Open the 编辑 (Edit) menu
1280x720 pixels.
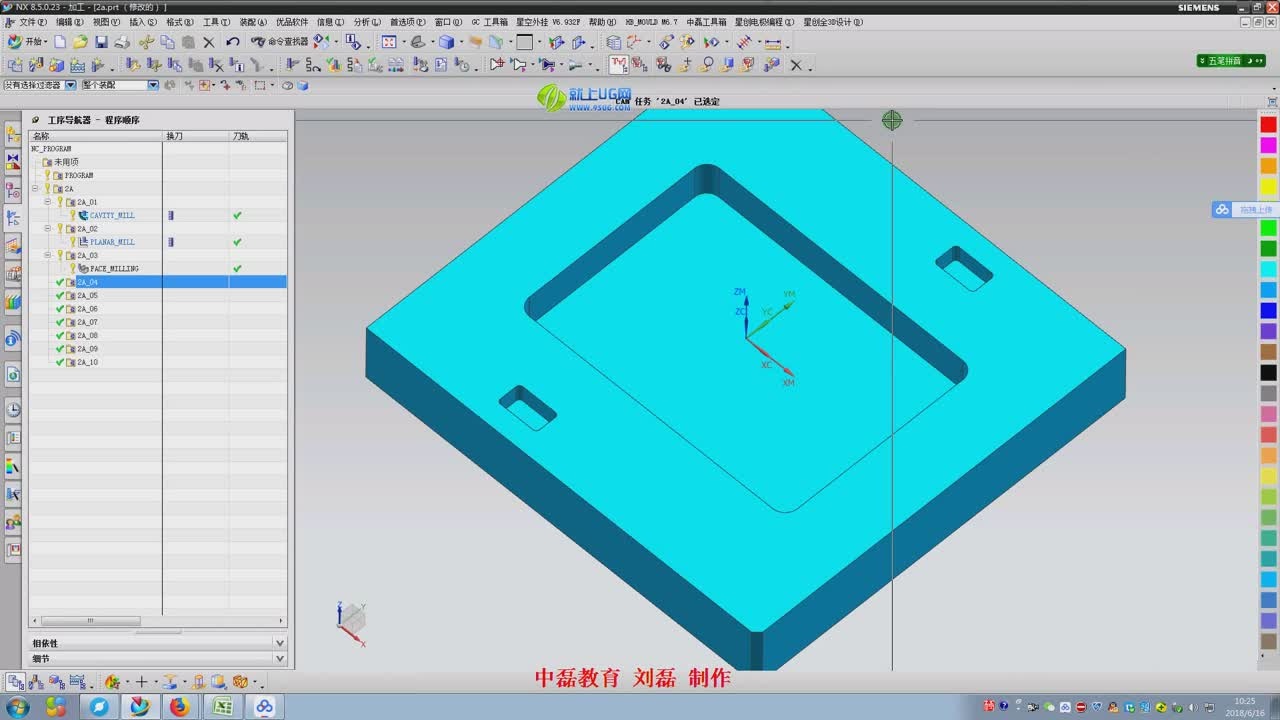(70, 21)
